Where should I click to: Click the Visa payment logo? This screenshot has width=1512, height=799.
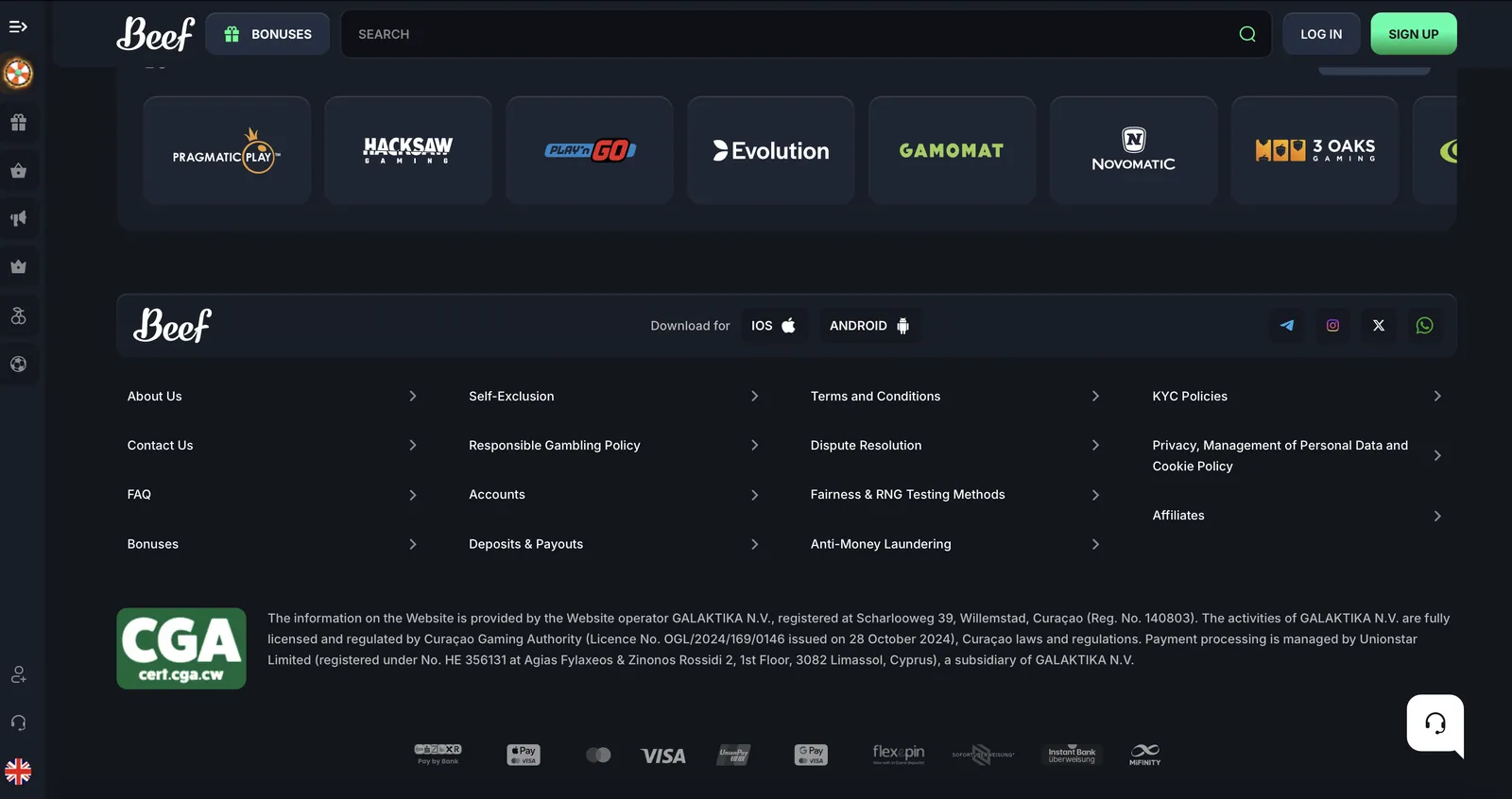[663, 756]
